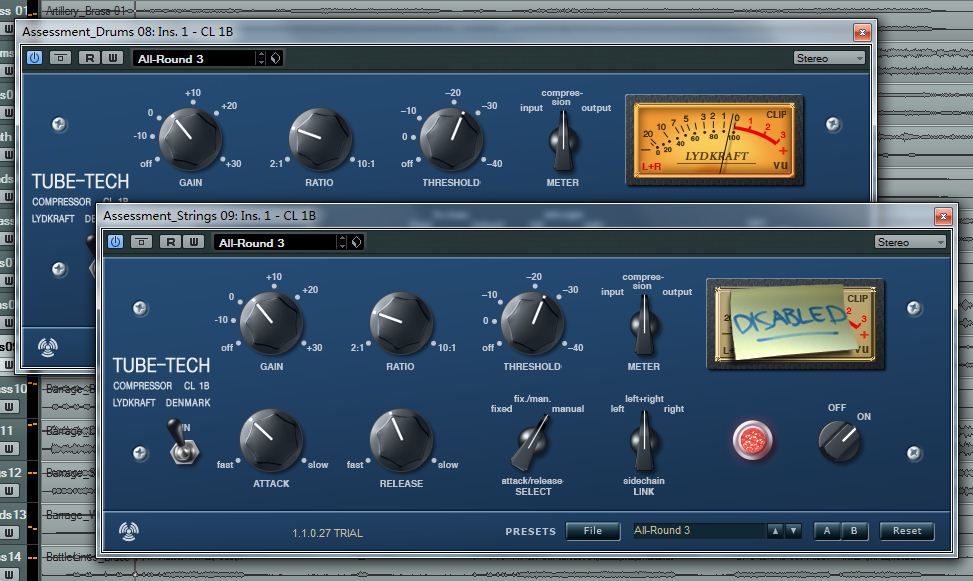This screenshot has height=581, width=973.
Task: Select previous preset with the up arrow
Action: (774, 531)
